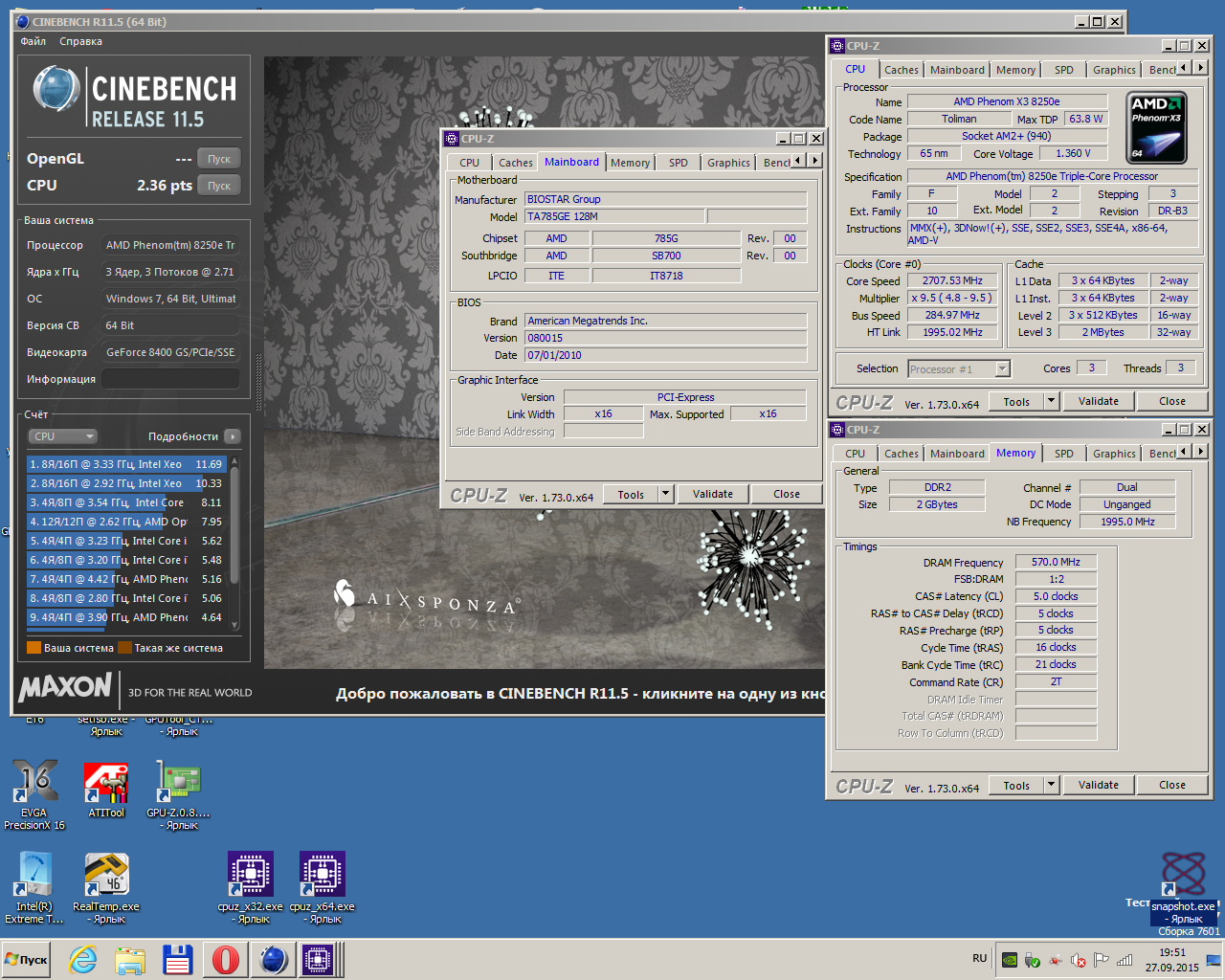Open Tools dropdown arrow in Mainboard CPU-Z
The width and height of the screenshot is (1225, 980).
[666, 494]
